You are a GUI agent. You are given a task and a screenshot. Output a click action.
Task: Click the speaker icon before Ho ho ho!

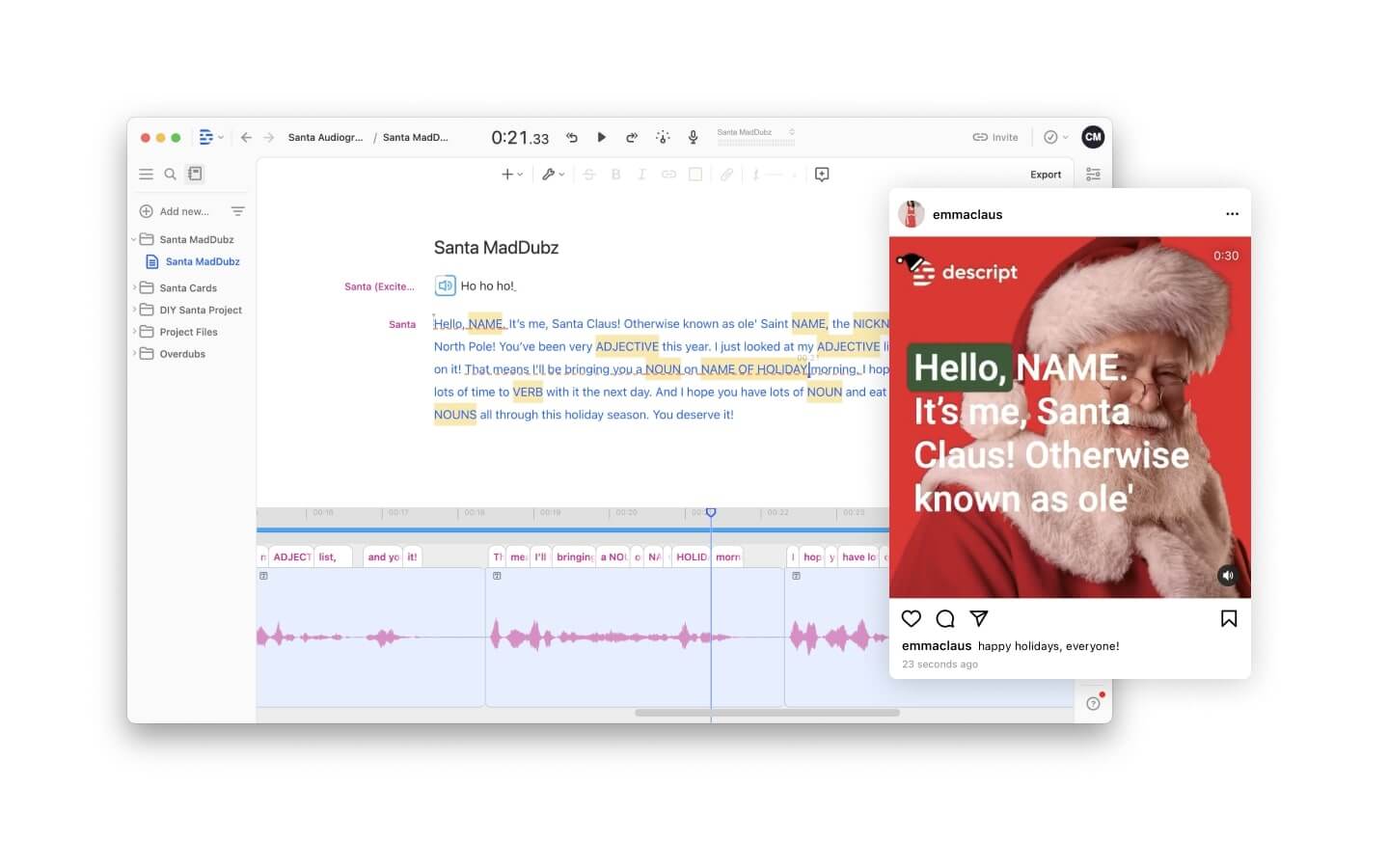[x=445, y=285]
